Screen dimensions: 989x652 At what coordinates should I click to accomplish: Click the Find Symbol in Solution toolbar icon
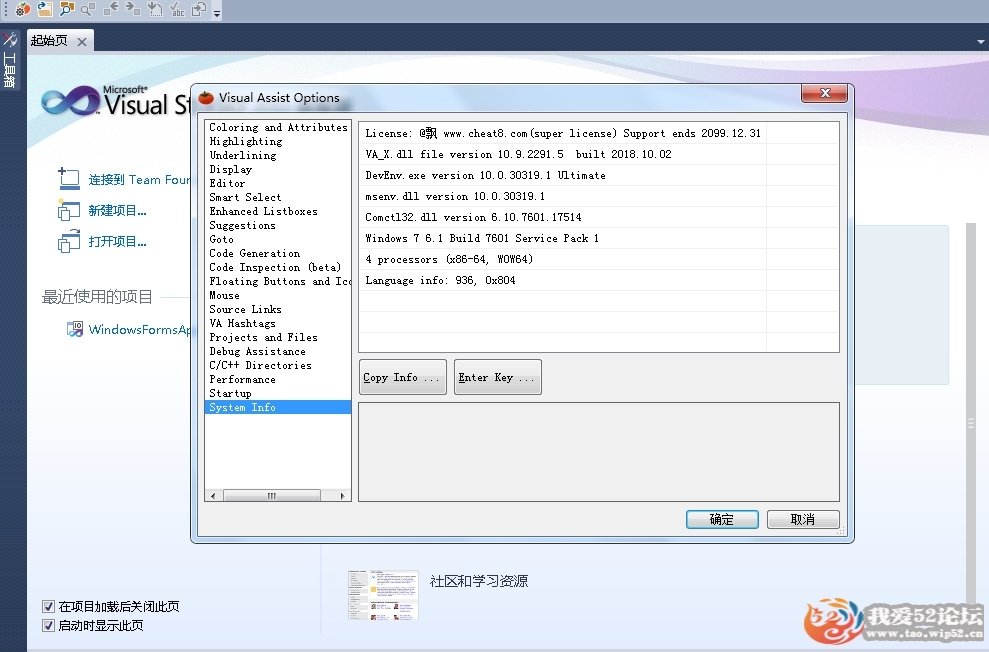click(66, 9)
